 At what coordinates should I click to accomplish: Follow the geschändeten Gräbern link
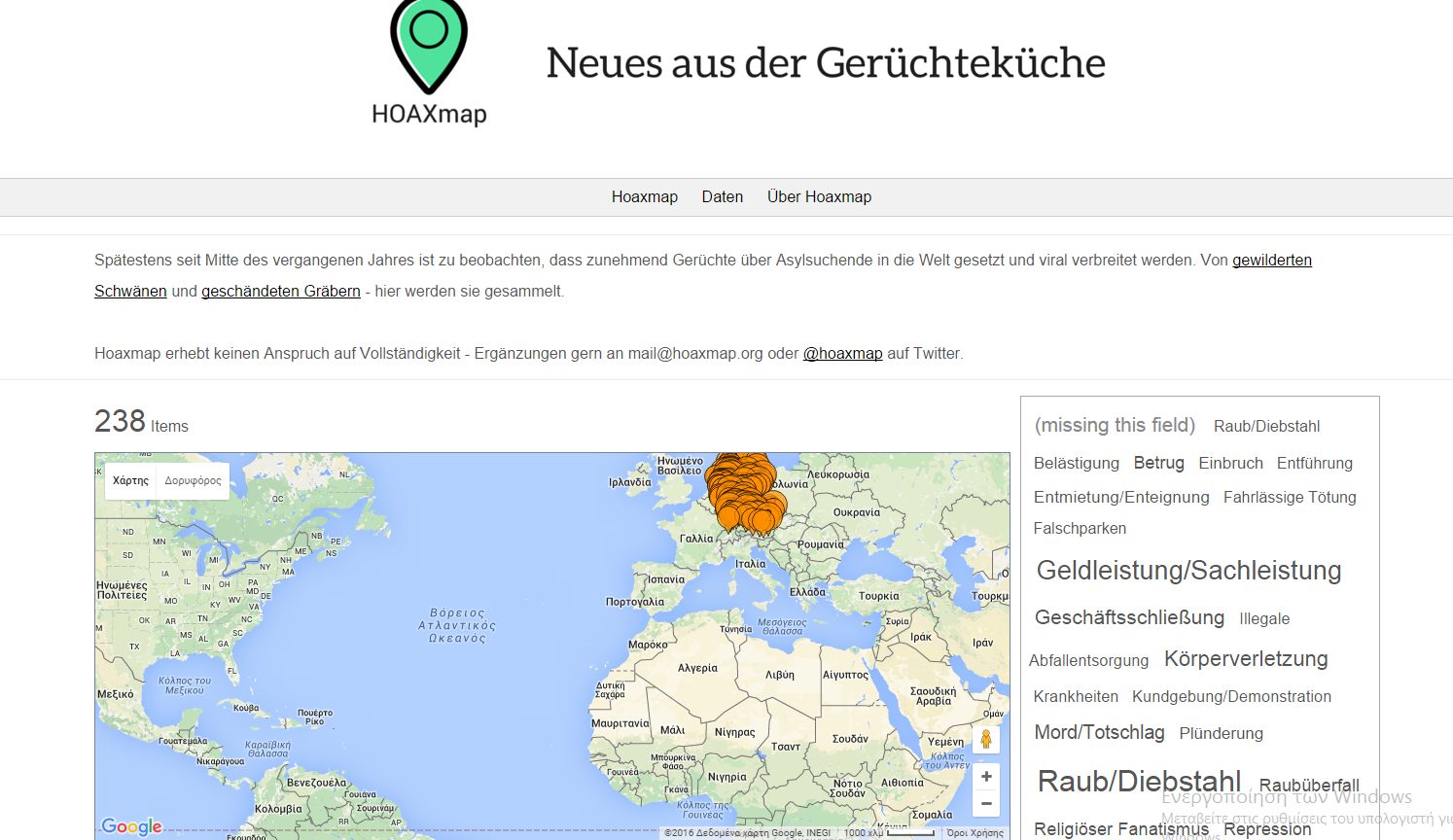[x=280, y=291]
